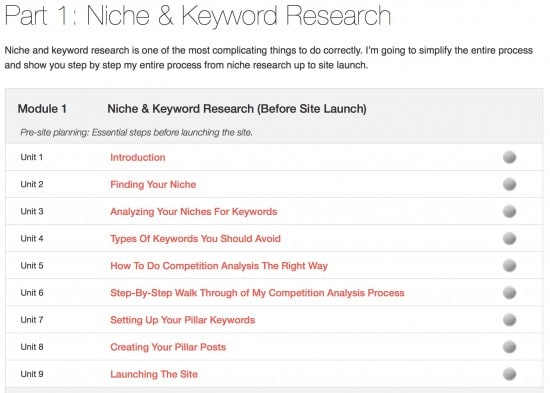
Task: Open Creating Your Pillar Posts lesson
Action: 168,347
